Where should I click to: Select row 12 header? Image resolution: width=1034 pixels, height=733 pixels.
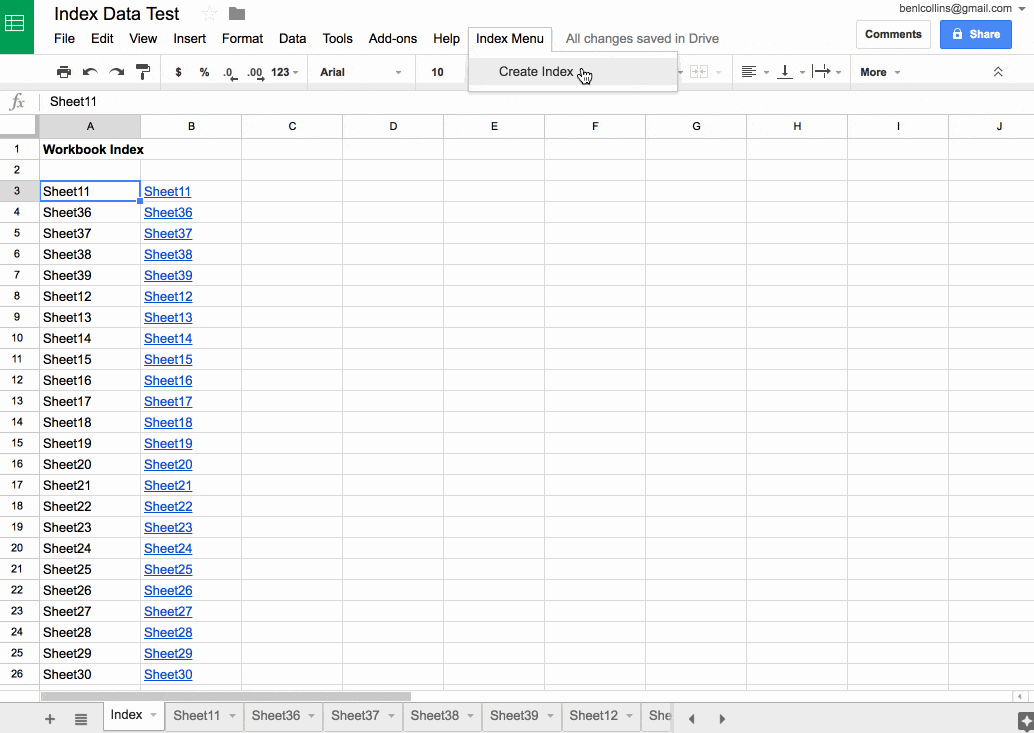tap(17, 380)
